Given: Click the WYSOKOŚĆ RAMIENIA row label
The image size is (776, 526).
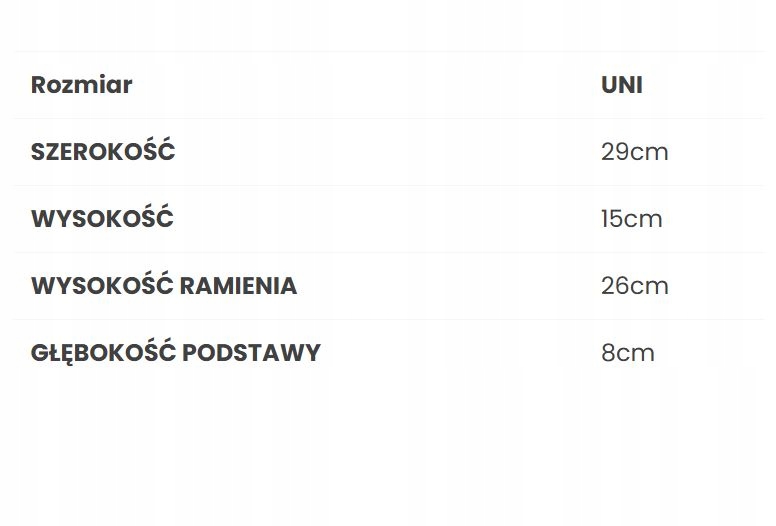Looking at the screenshot, I should (x=164, y=286).
